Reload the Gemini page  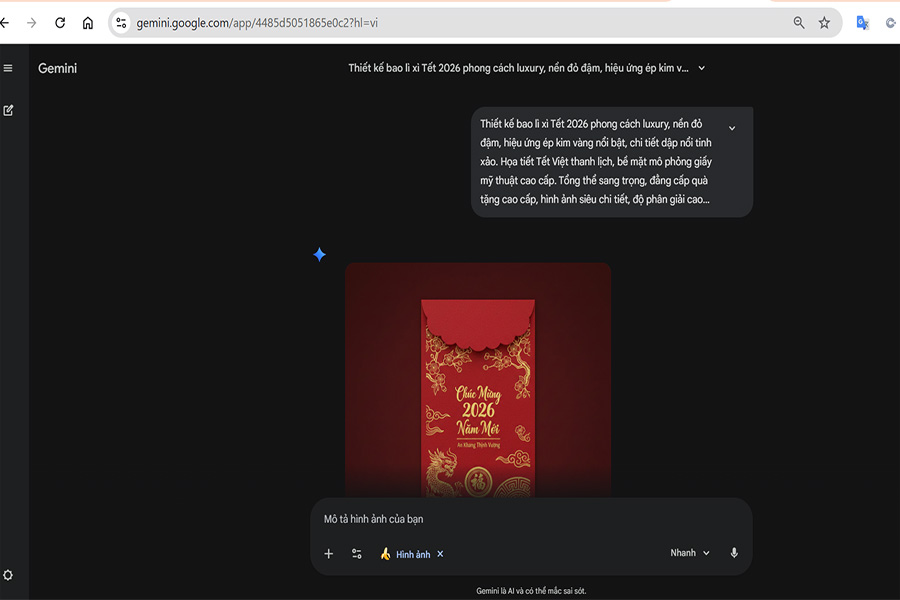point(60,23)
